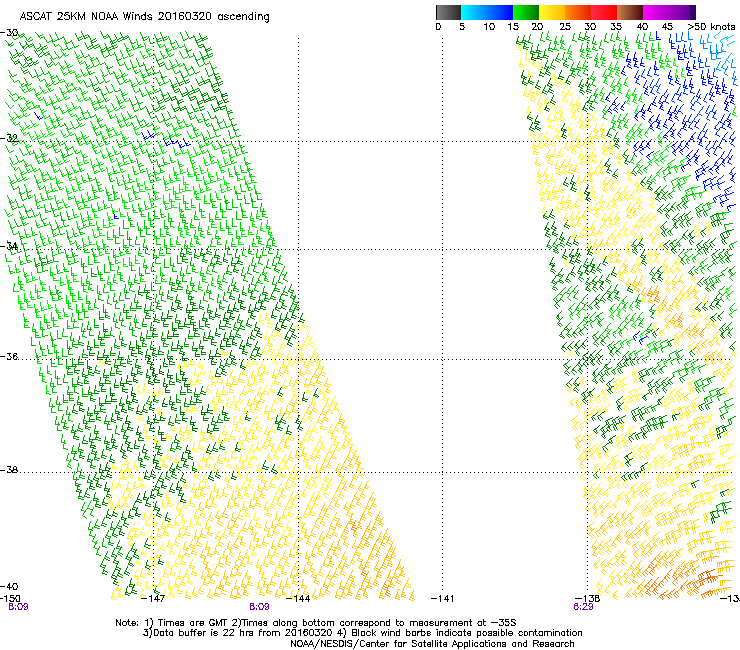740x650 pixels.
Task: Click longitude label -144 on bottom axis
Action: [298, 599]
